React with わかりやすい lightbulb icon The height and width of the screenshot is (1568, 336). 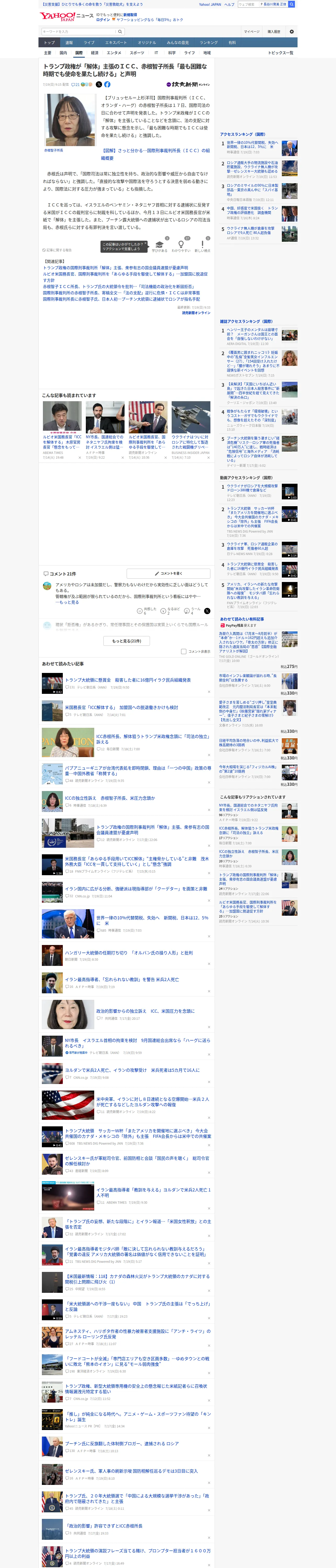coord(181,244)
